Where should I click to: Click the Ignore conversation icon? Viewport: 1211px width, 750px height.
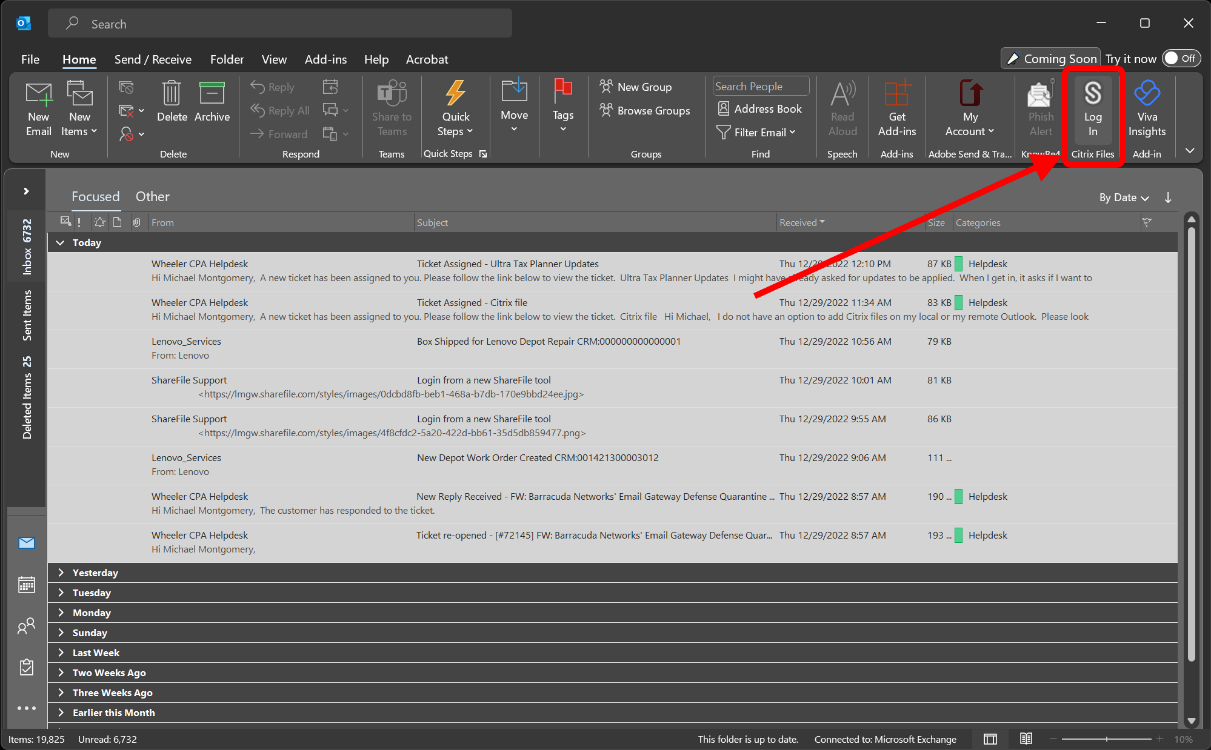(126, 88)
